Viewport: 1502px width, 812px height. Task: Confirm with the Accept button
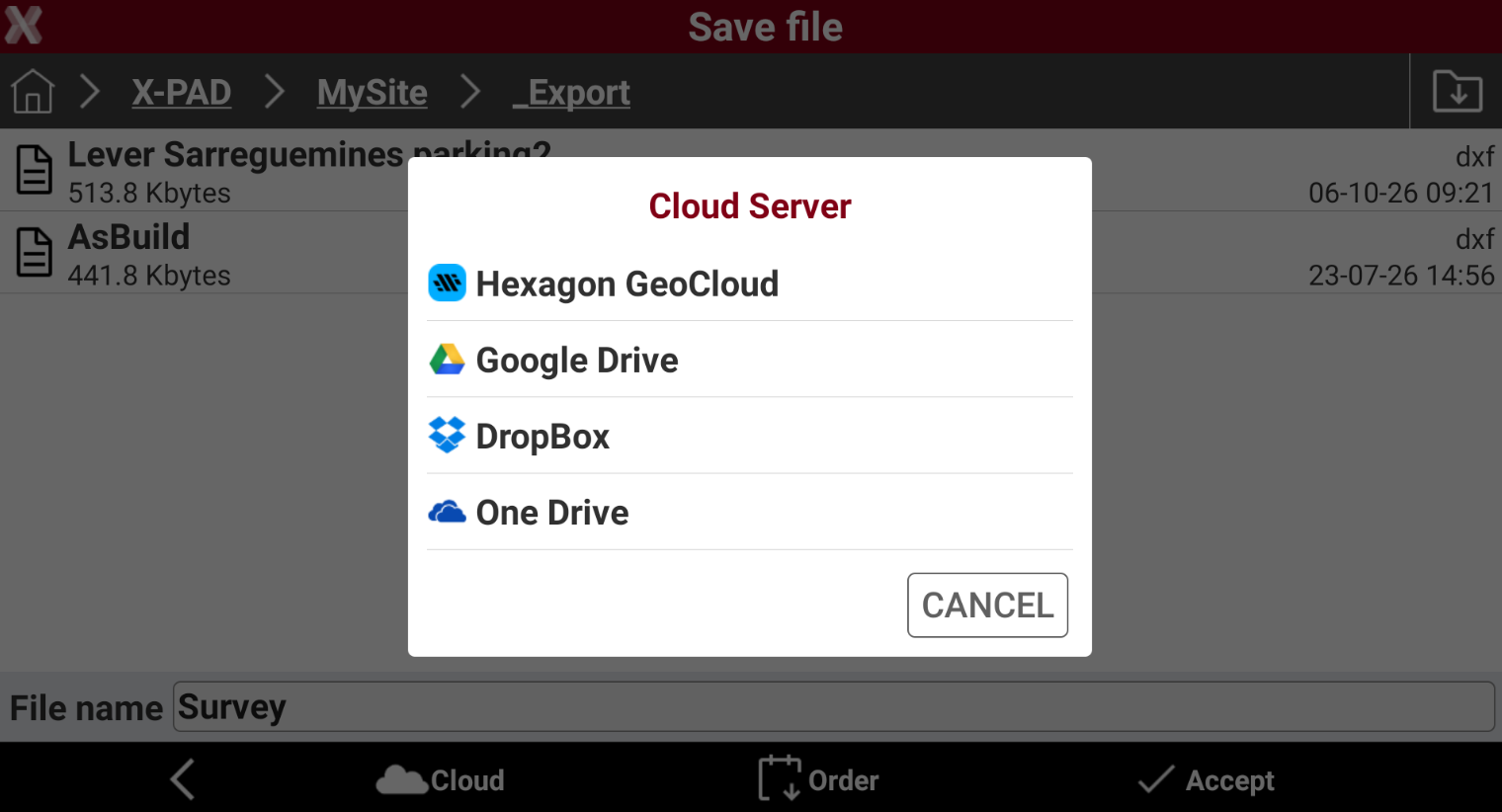tap(1206, 779)
